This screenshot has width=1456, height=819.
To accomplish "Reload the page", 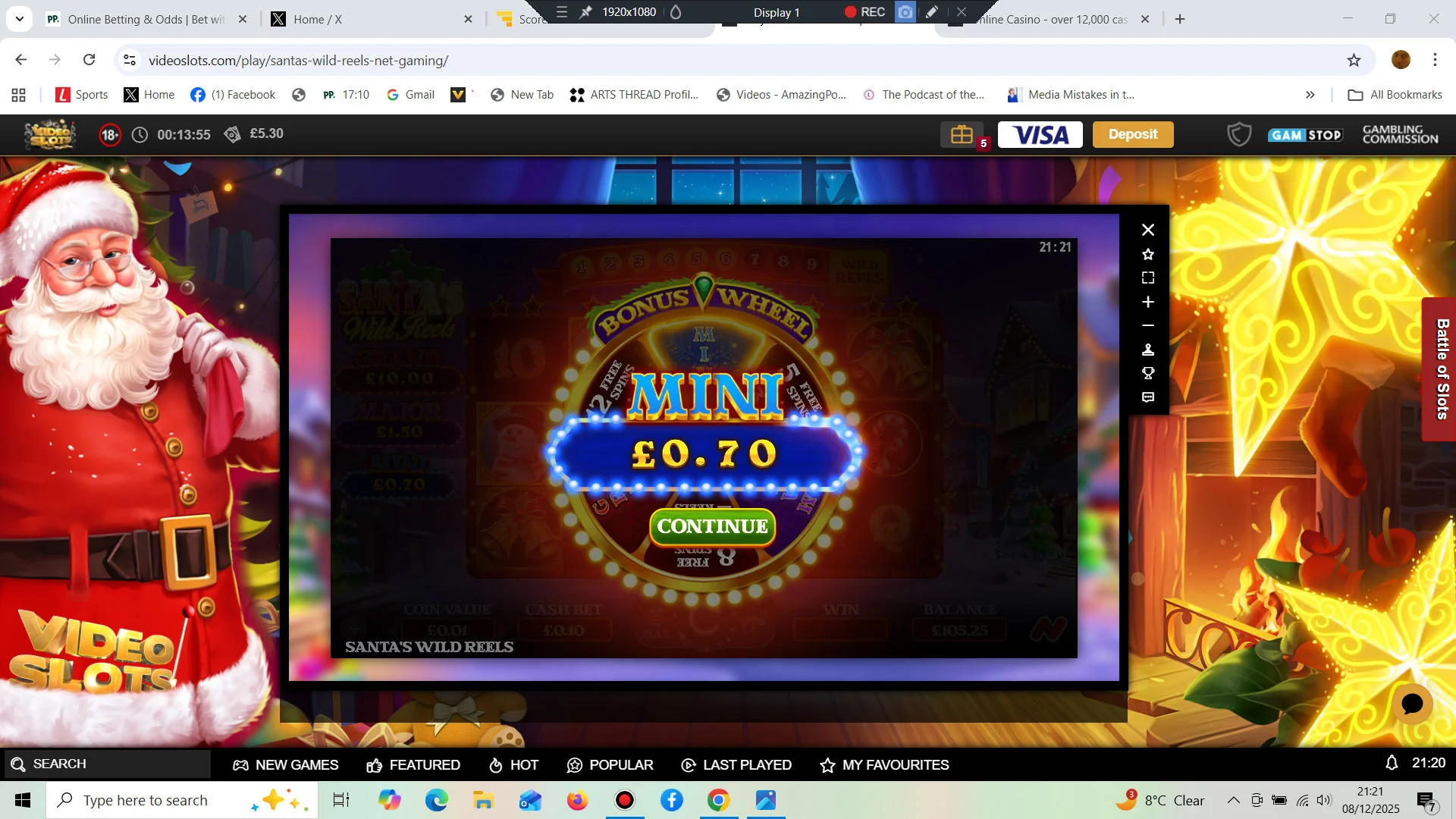I will tap(89, 60).
